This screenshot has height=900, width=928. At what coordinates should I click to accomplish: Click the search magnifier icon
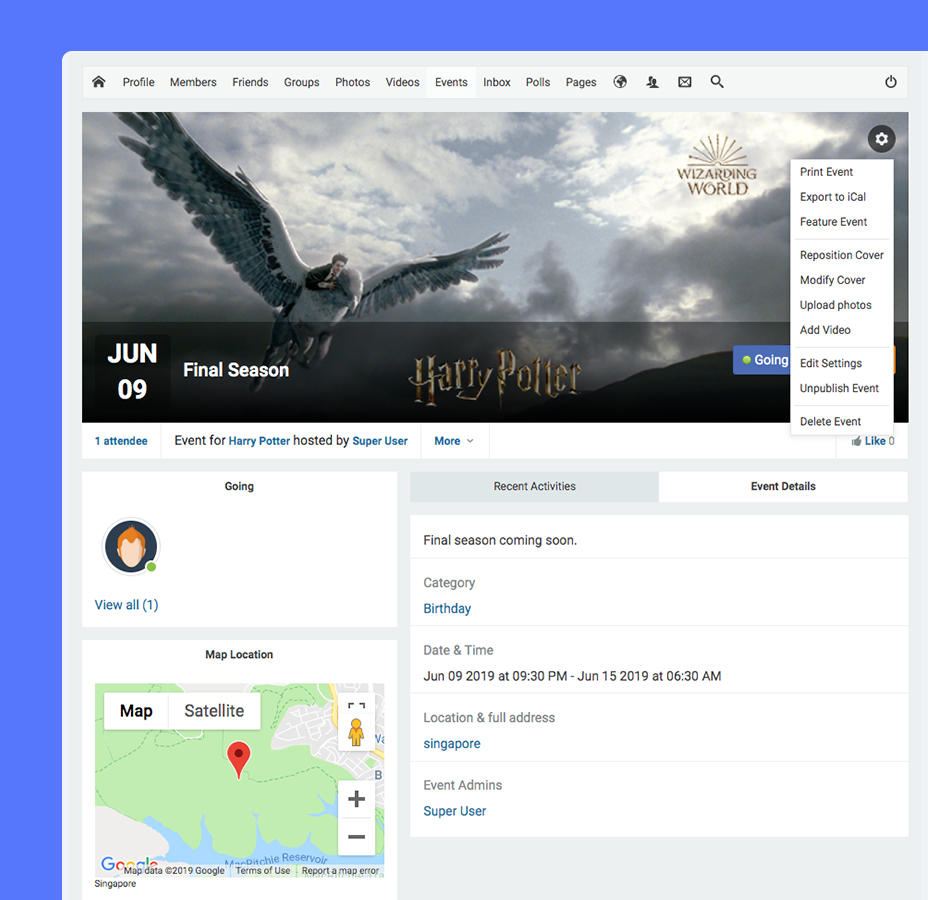point(717,82)
